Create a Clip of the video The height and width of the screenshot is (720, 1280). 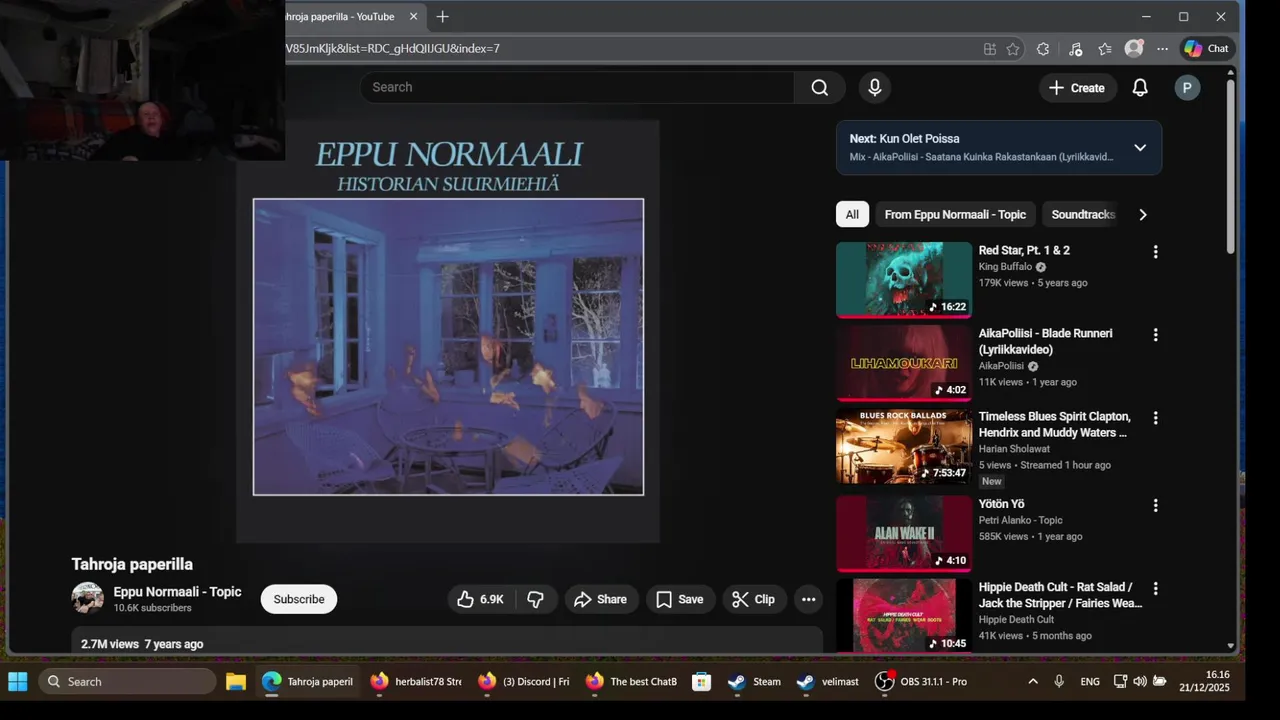754,599
